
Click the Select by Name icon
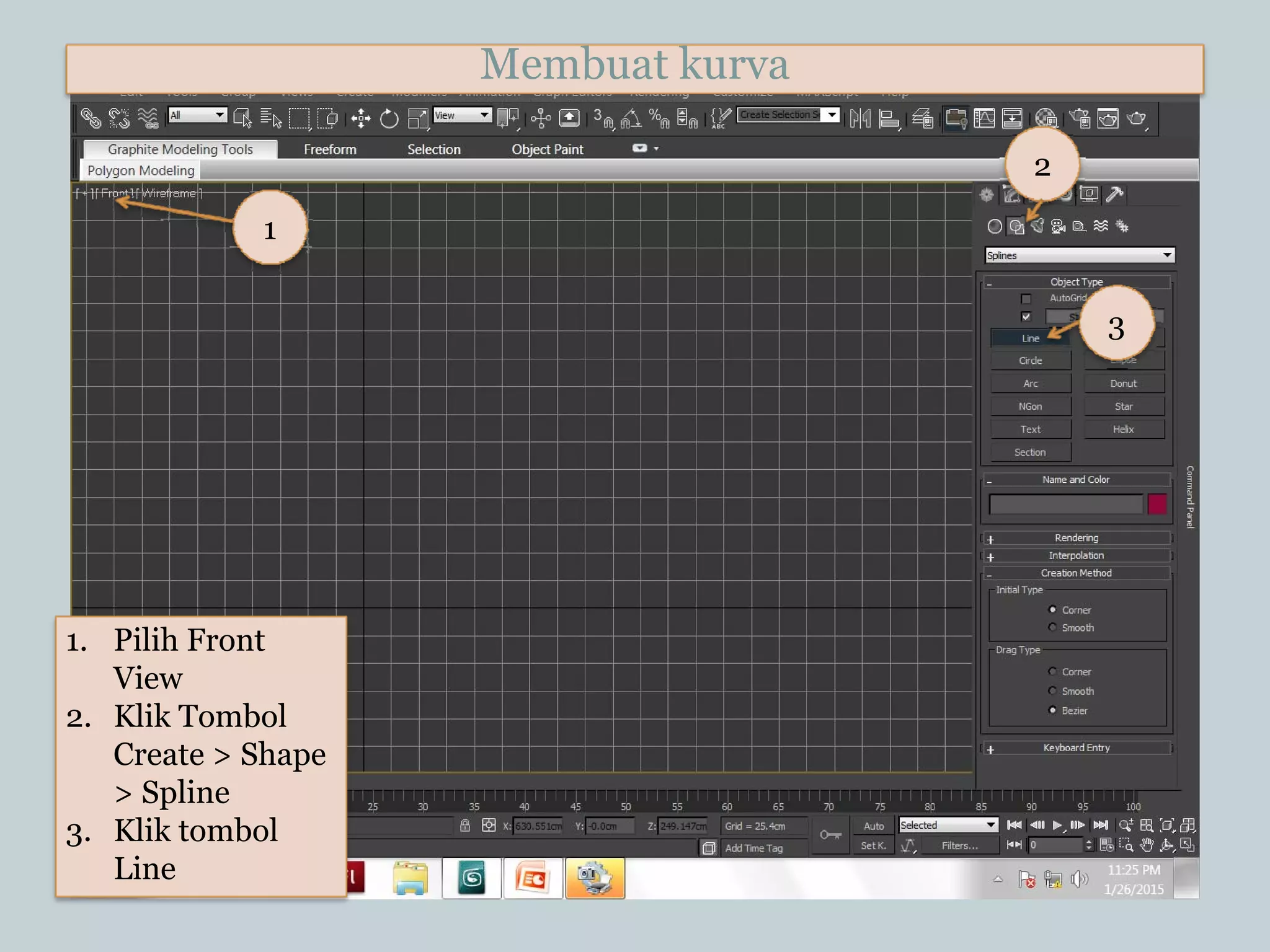271,118
